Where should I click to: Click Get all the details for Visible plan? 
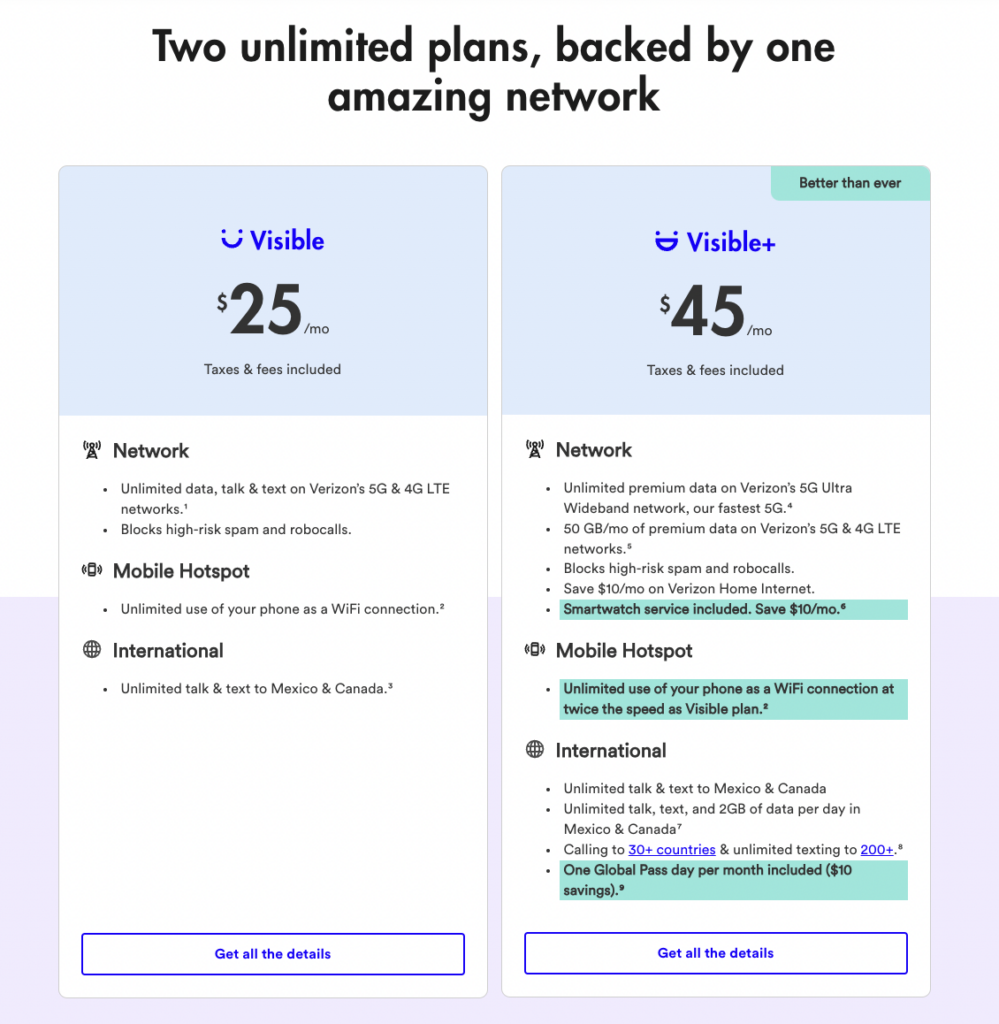click(272, 953)
